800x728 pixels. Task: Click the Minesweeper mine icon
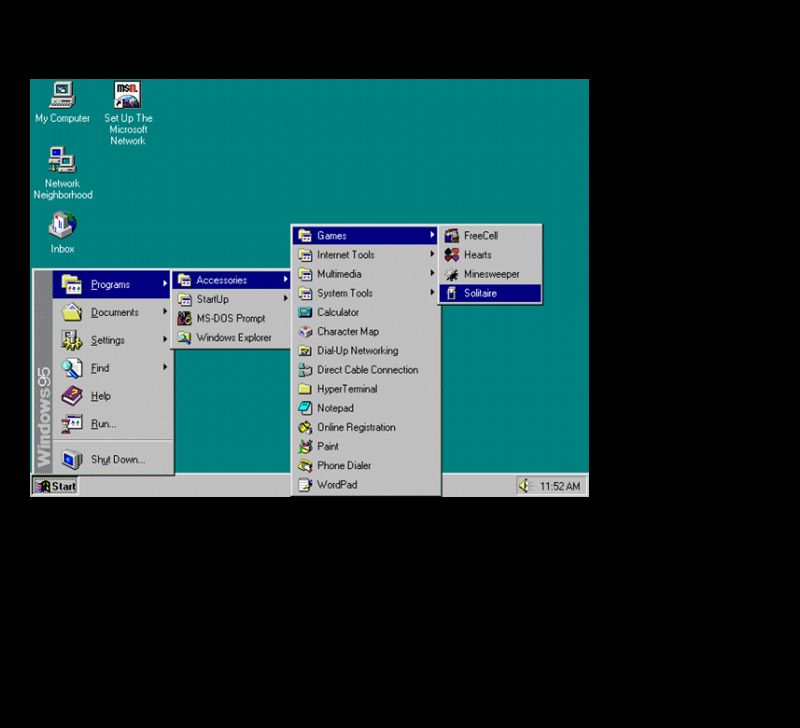(x=452, y=274)
